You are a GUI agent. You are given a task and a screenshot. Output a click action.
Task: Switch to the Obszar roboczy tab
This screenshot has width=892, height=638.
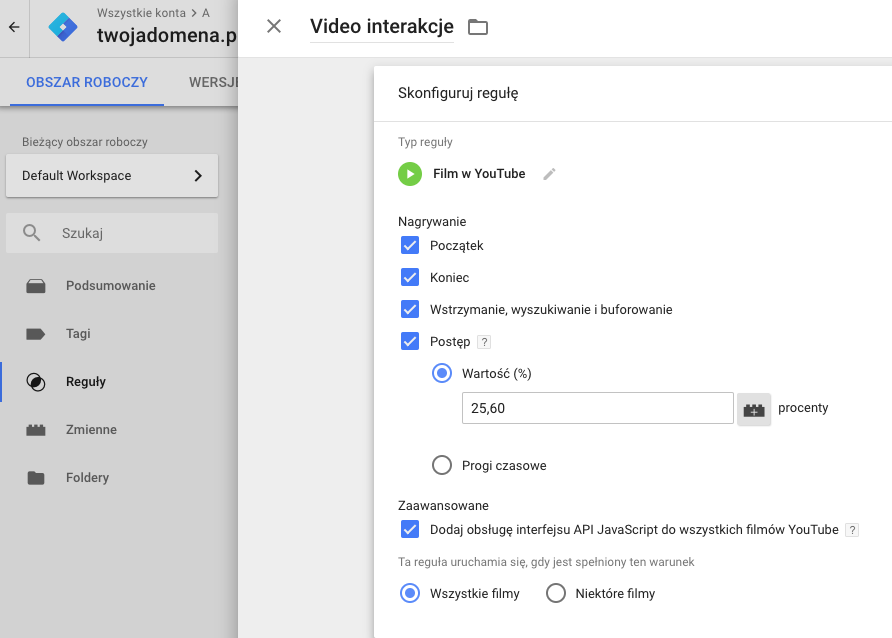click(x=87, y=82)
